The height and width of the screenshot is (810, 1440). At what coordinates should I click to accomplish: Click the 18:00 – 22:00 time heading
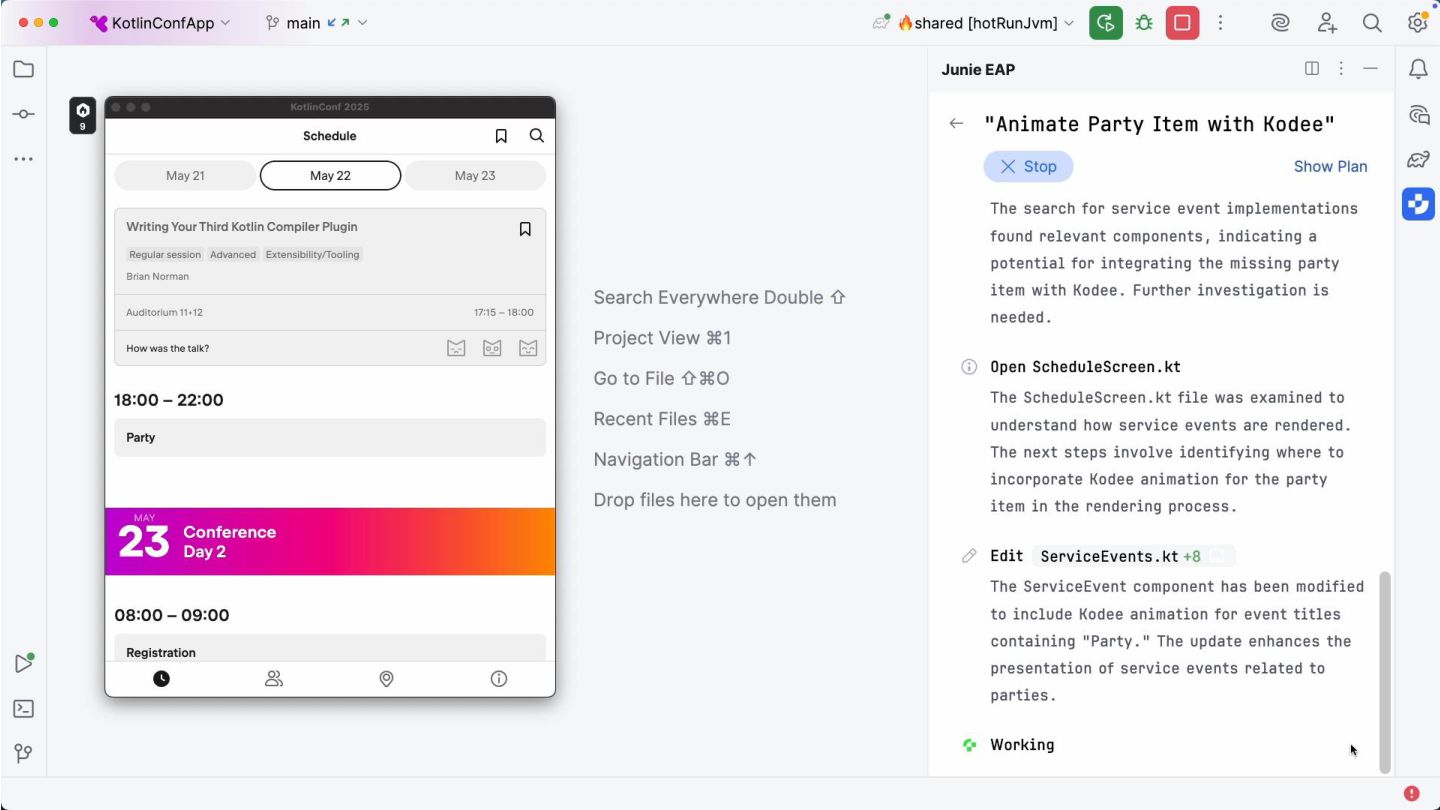169,400
